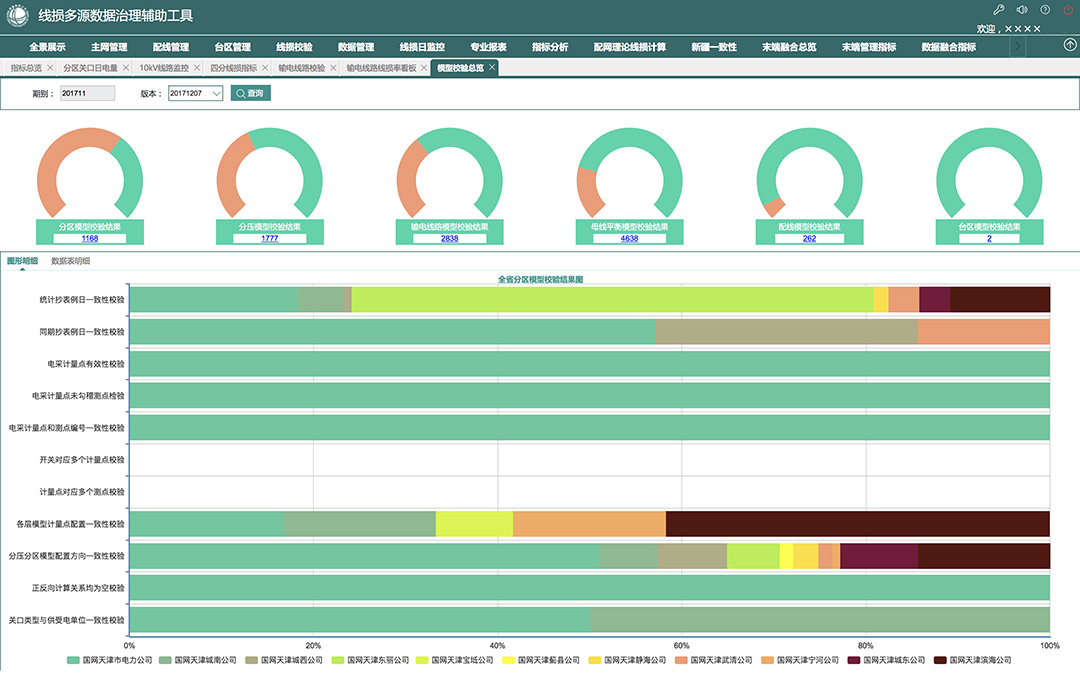The image size is (1080, 675).
Task: Open the 线损校验 menu
Action: pyautogui.click(x=294, y=47)
